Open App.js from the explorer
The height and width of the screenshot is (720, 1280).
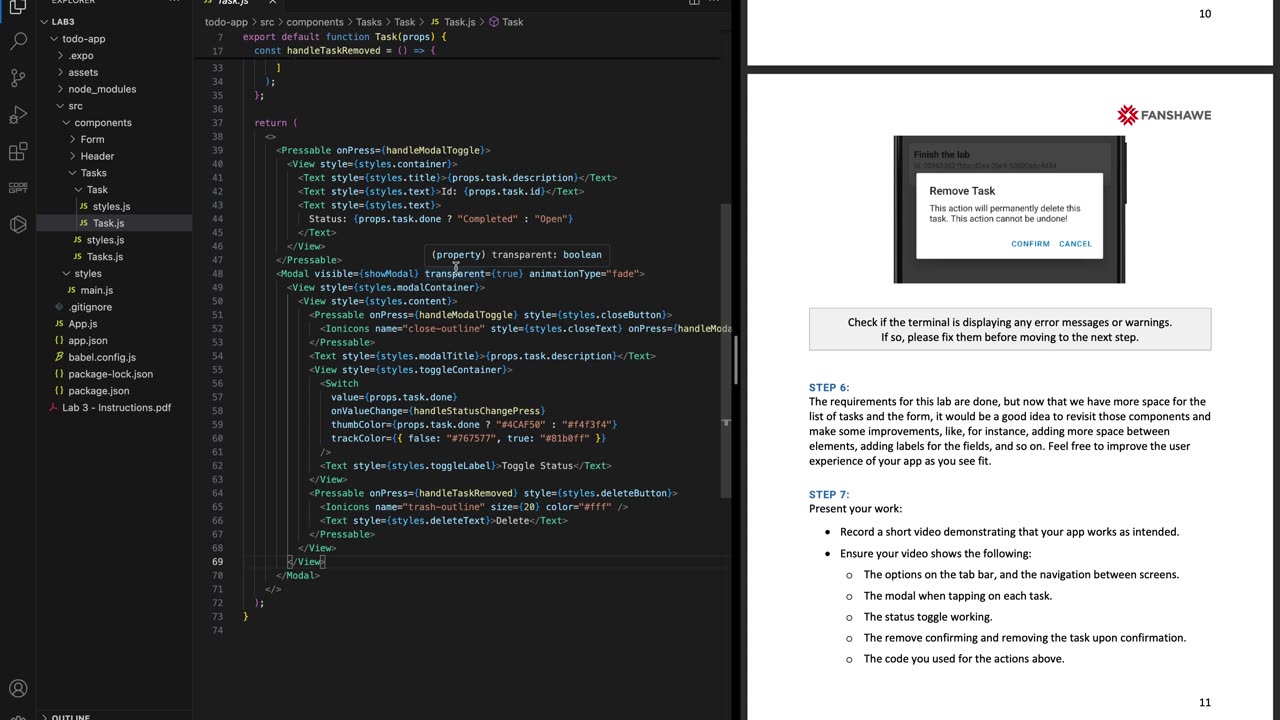pos(83,324)
